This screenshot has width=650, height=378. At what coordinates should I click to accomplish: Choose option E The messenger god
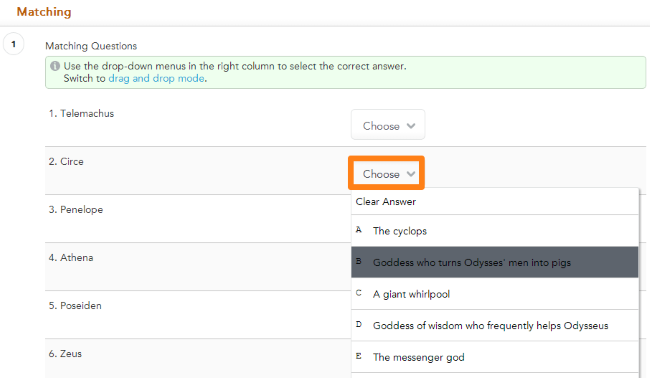[x=495, y=357]
